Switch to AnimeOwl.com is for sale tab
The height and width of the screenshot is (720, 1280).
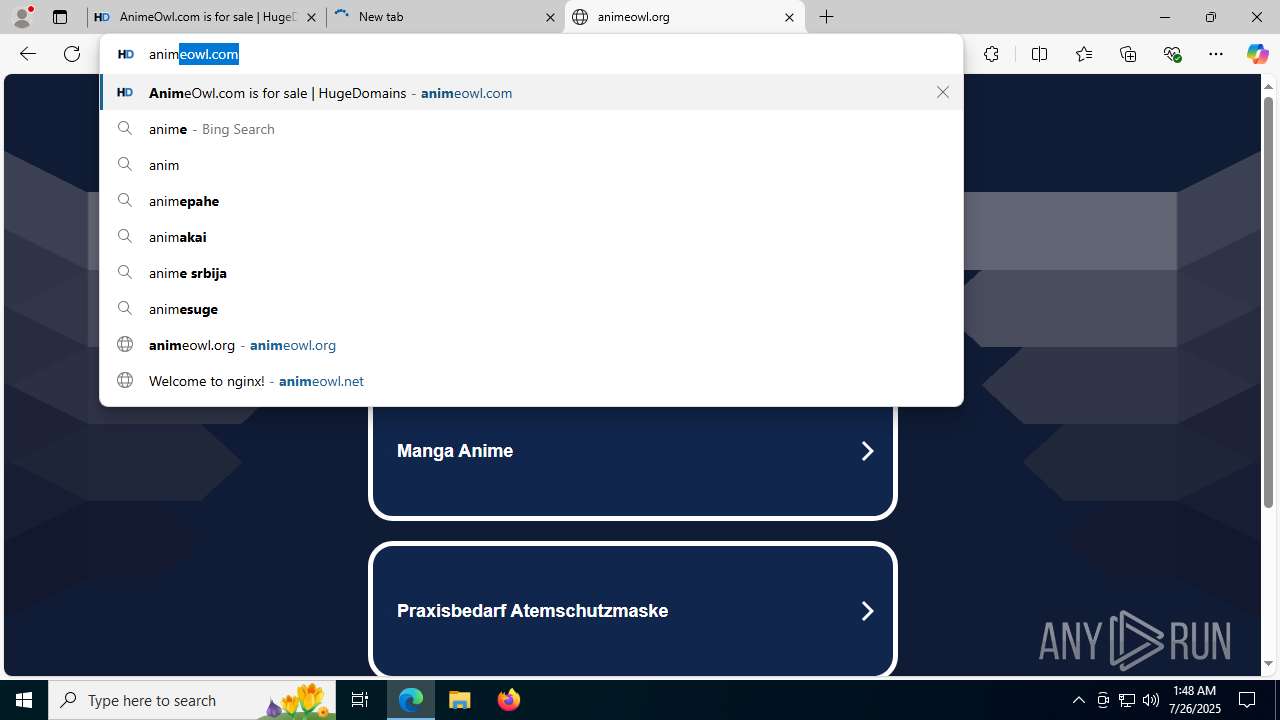tap(206, 17)
